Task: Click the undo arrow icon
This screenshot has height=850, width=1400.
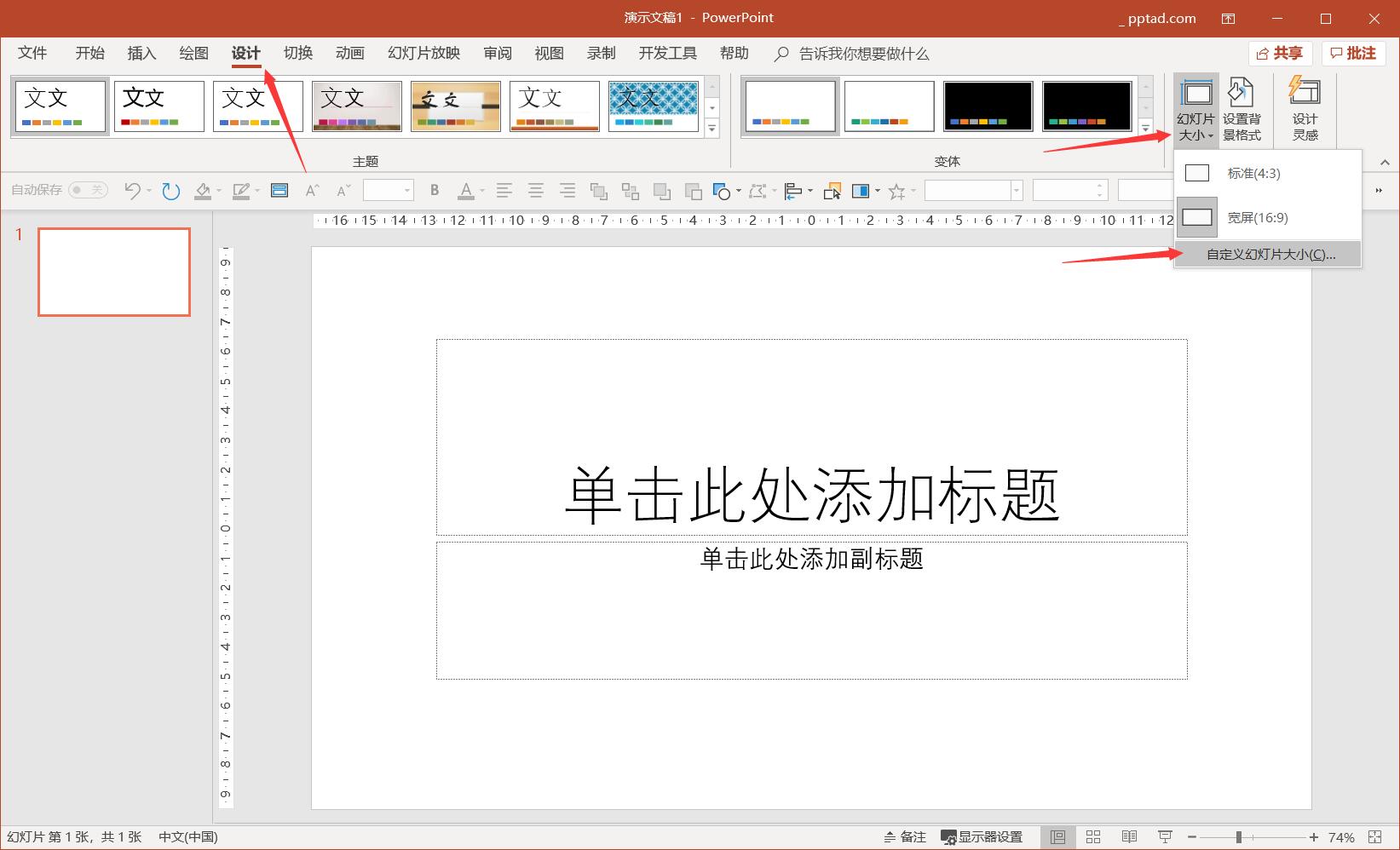Action: tap(131, 191)
